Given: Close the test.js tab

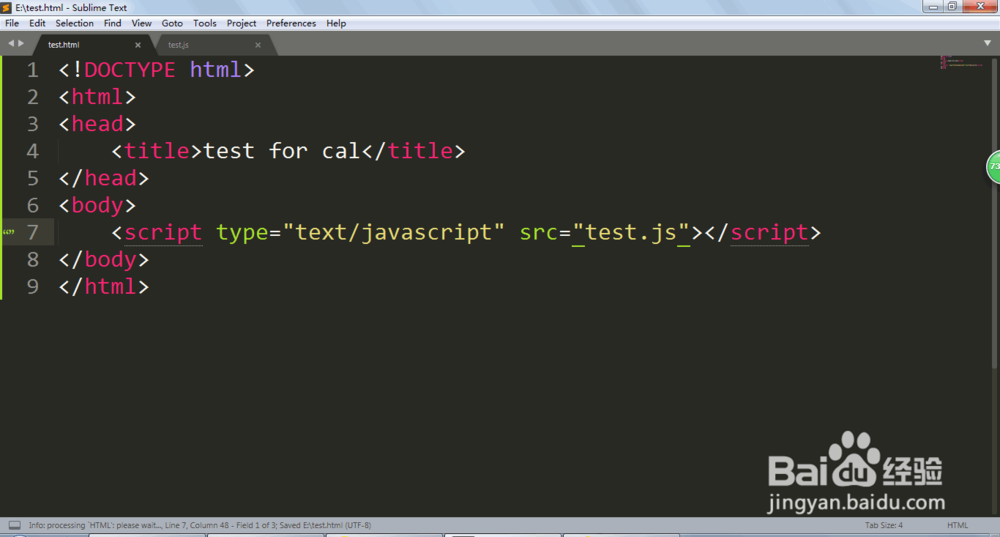Looking at the screenshot, I should pyautogui.click(x=258, y=45).
